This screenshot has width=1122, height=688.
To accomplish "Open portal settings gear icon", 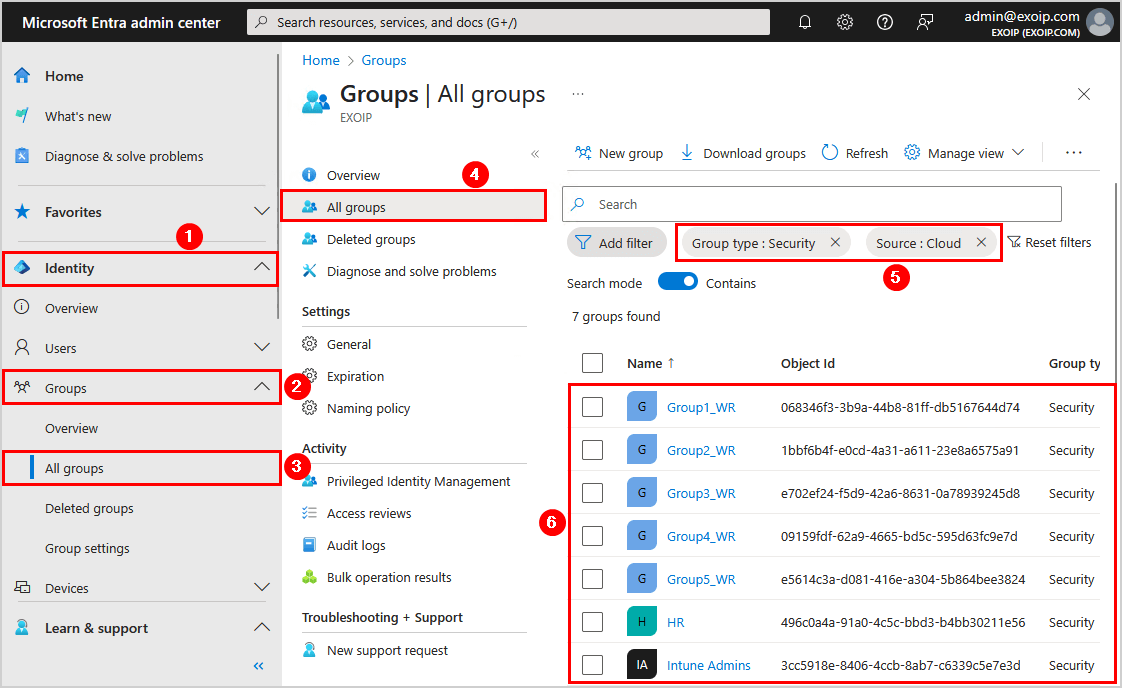I will pyautogui.click(x=845, y=22).
